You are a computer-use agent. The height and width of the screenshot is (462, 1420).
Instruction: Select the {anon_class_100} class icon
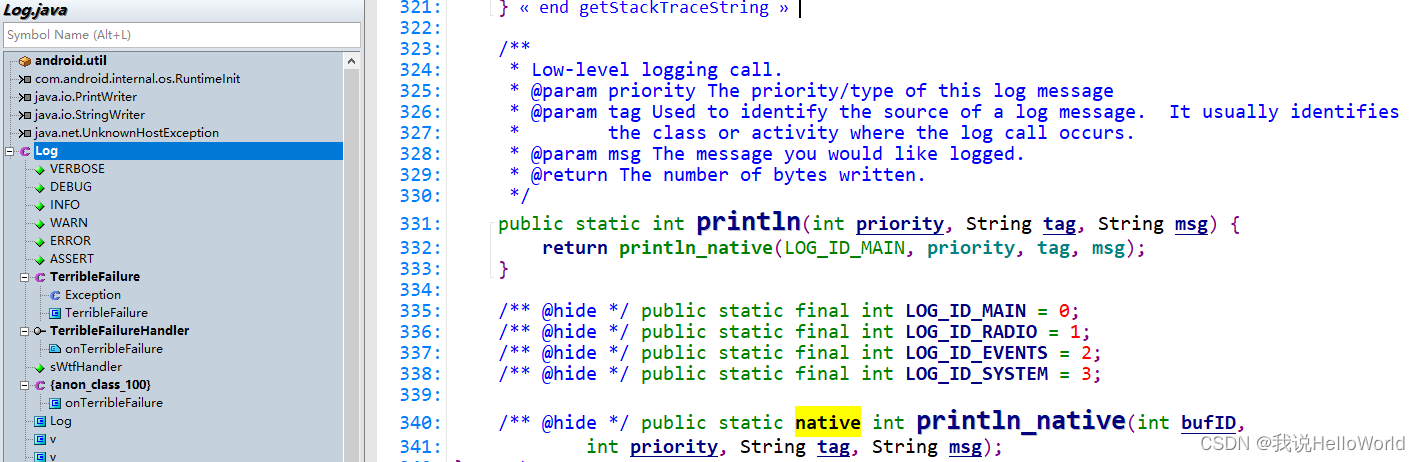tap(40, 385)
